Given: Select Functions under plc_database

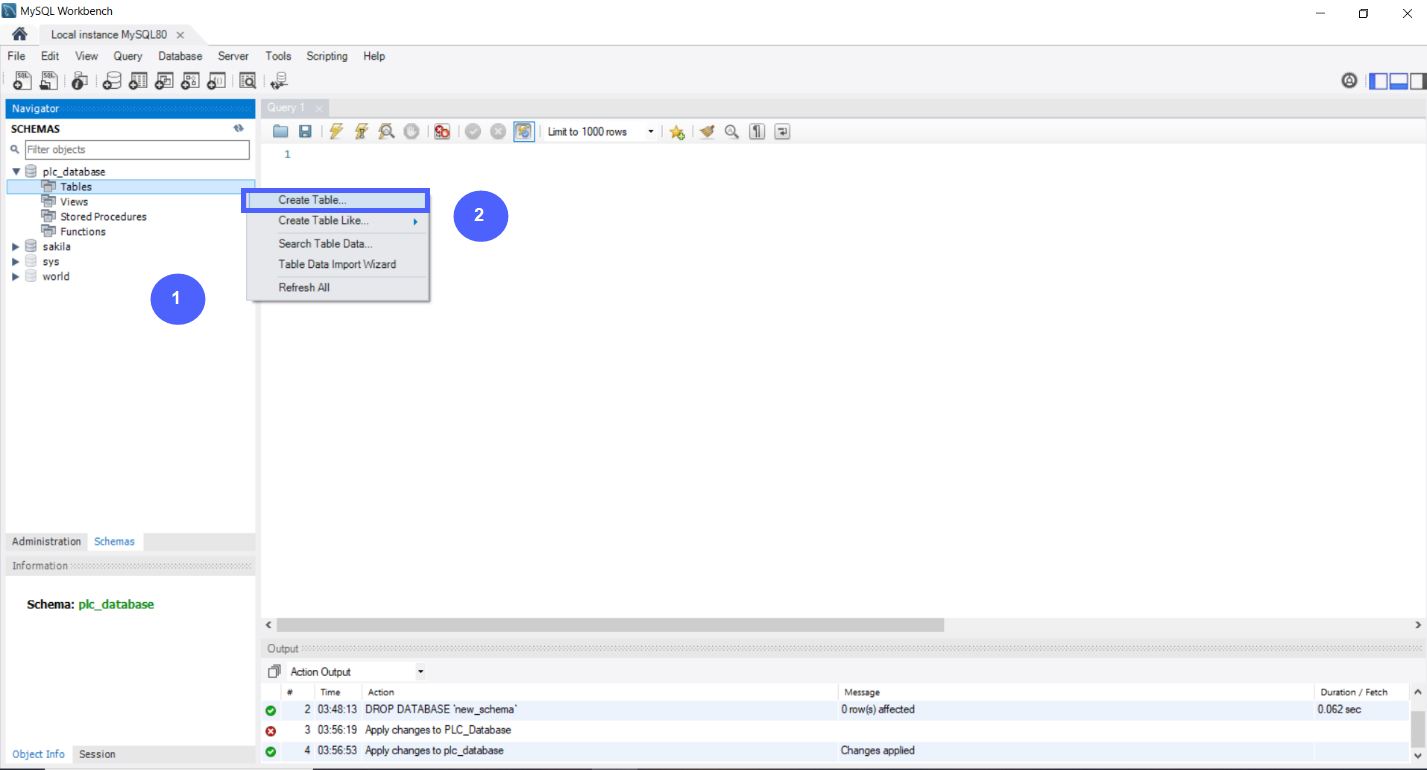Looking at the screenshot, I should pyautogui.click(x=83, y=232).
